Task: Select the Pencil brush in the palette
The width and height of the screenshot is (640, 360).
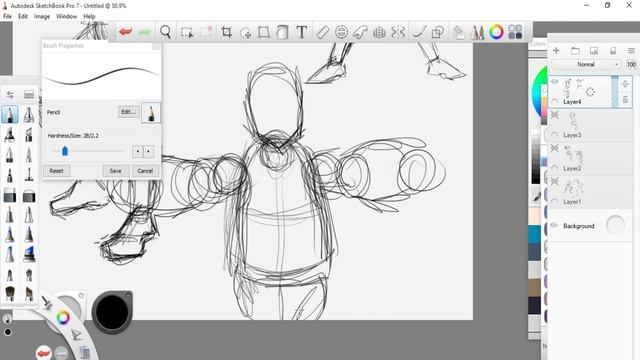Action: click(10, 114)
